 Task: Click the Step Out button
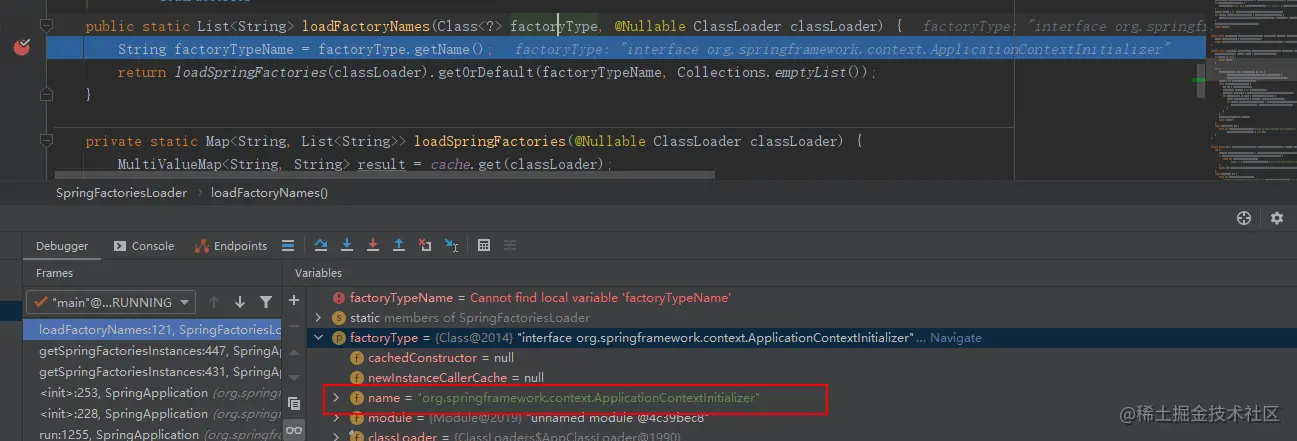399,245
